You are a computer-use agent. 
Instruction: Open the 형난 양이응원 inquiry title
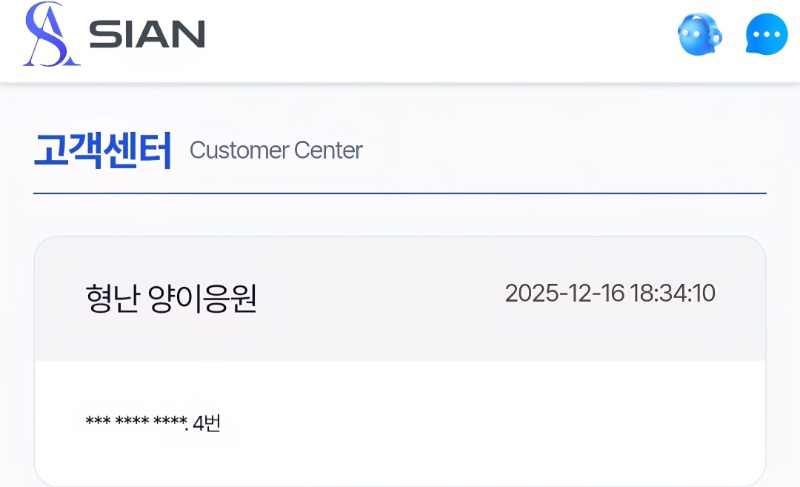171,297
